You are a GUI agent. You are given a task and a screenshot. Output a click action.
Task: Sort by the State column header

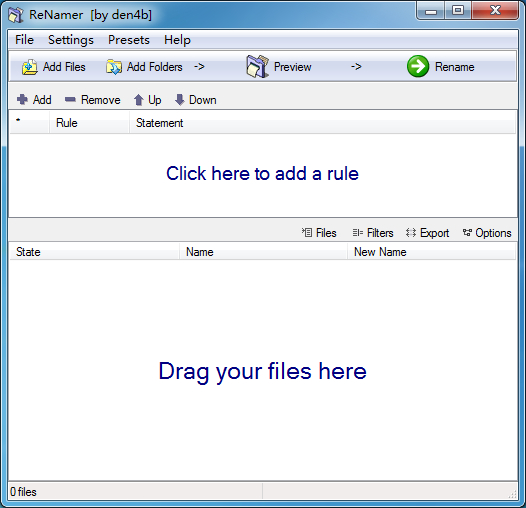(x=94, y=252)
